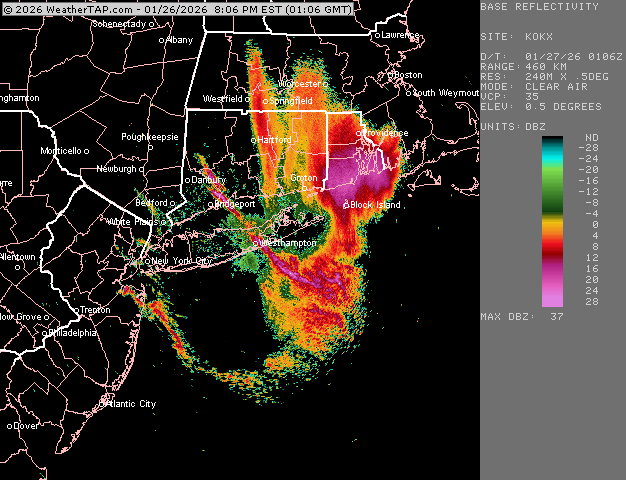This screenshot has height=480, width=626.
Task: Click the Dover city marker
Action: [x=10, y=425]
